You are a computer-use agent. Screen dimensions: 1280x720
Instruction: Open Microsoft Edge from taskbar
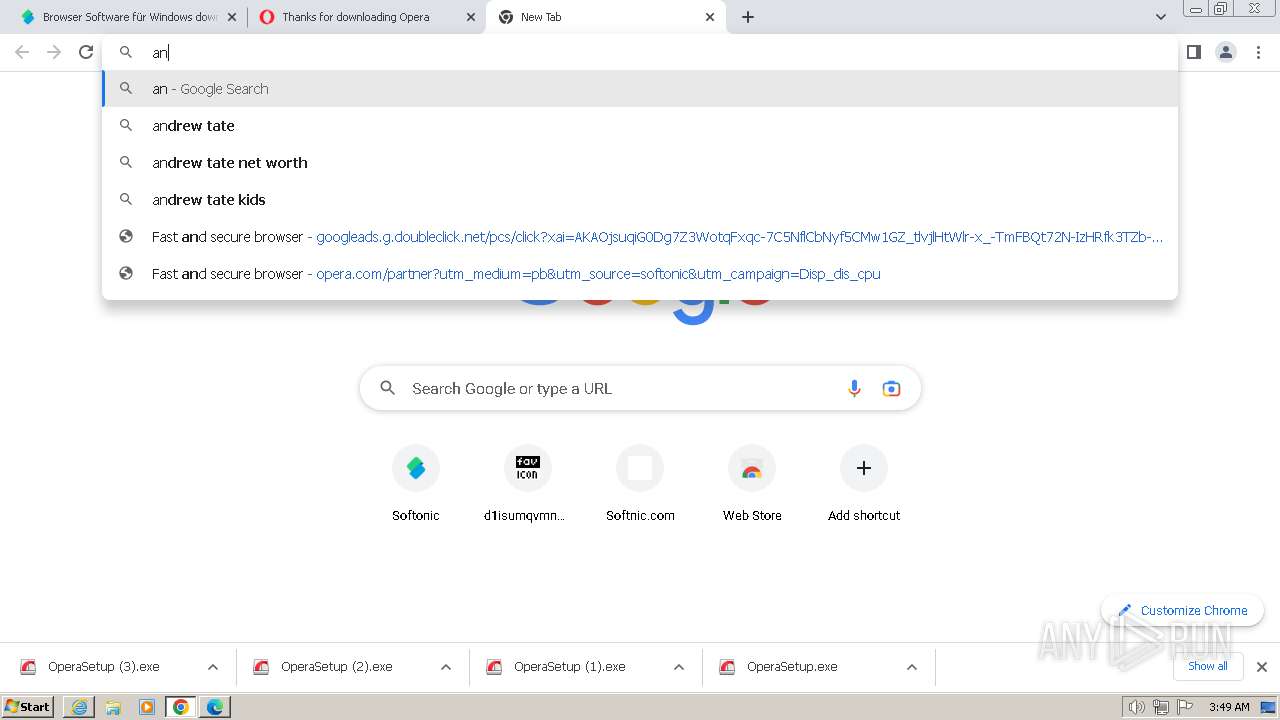pos(215,707)
